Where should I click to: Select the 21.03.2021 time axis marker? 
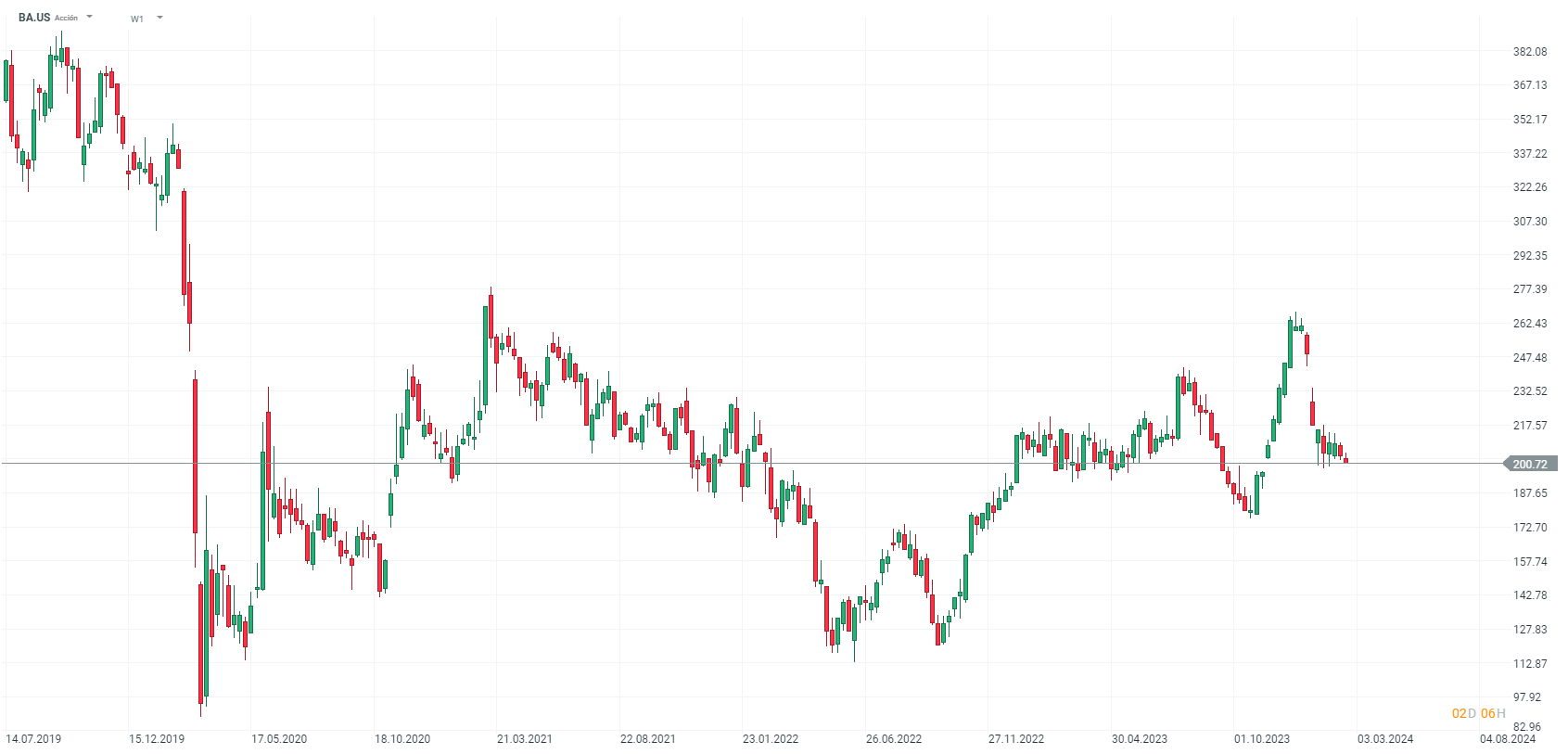525,739
